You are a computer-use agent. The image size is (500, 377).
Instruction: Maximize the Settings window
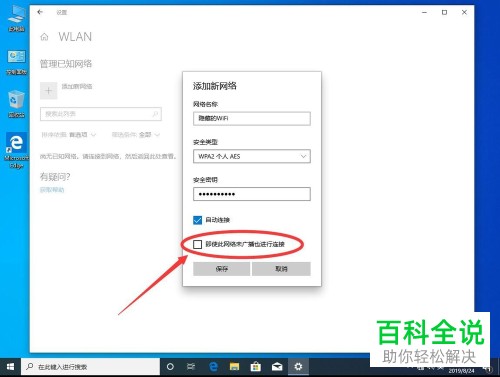[444, 12]
